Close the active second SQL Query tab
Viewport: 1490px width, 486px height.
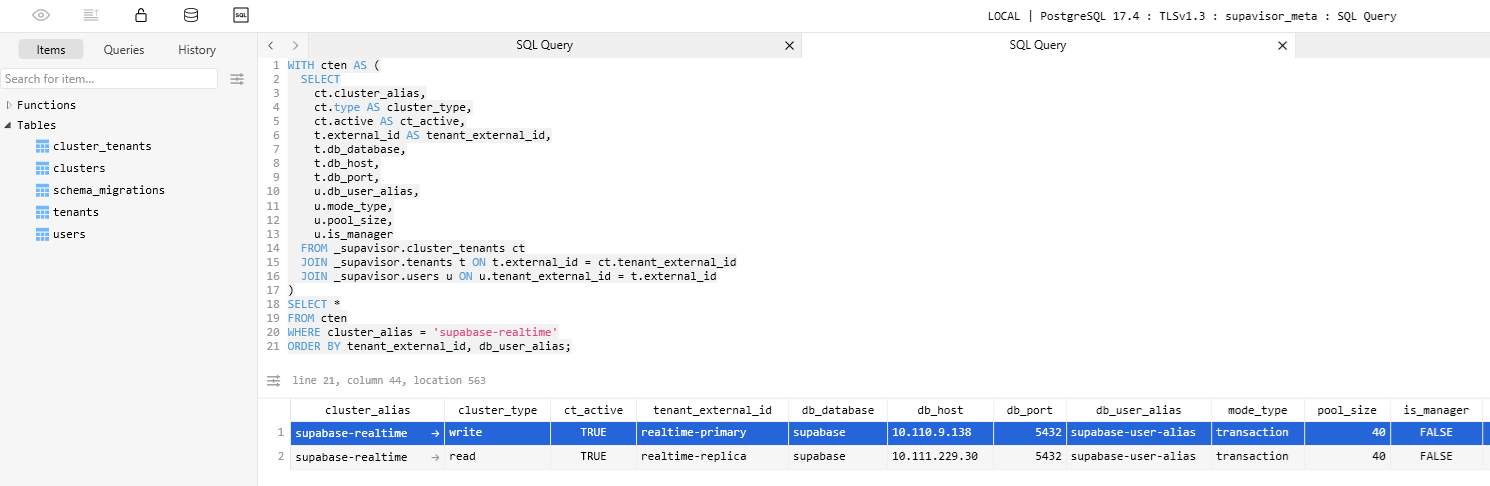(1283, 46)
